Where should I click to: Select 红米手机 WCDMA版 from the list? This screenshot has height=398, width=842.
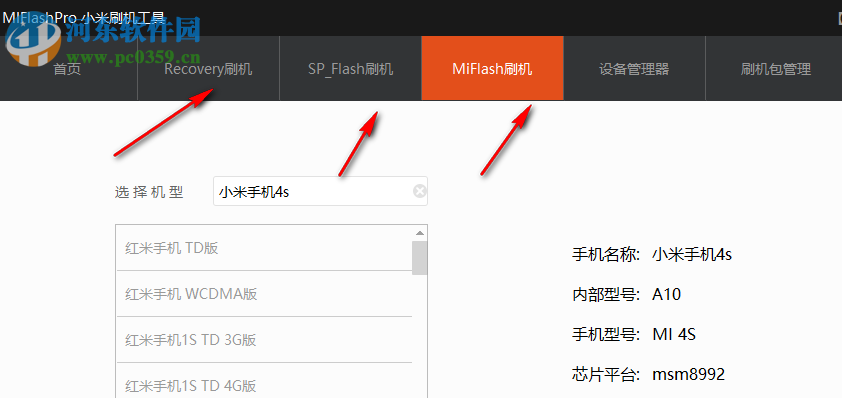point(264,294)
